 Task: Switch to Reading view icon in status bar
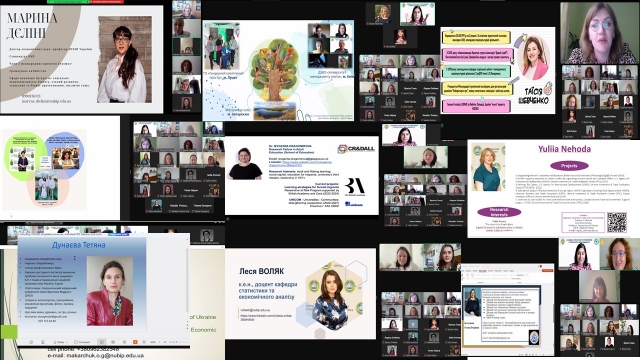click(124, 342)
